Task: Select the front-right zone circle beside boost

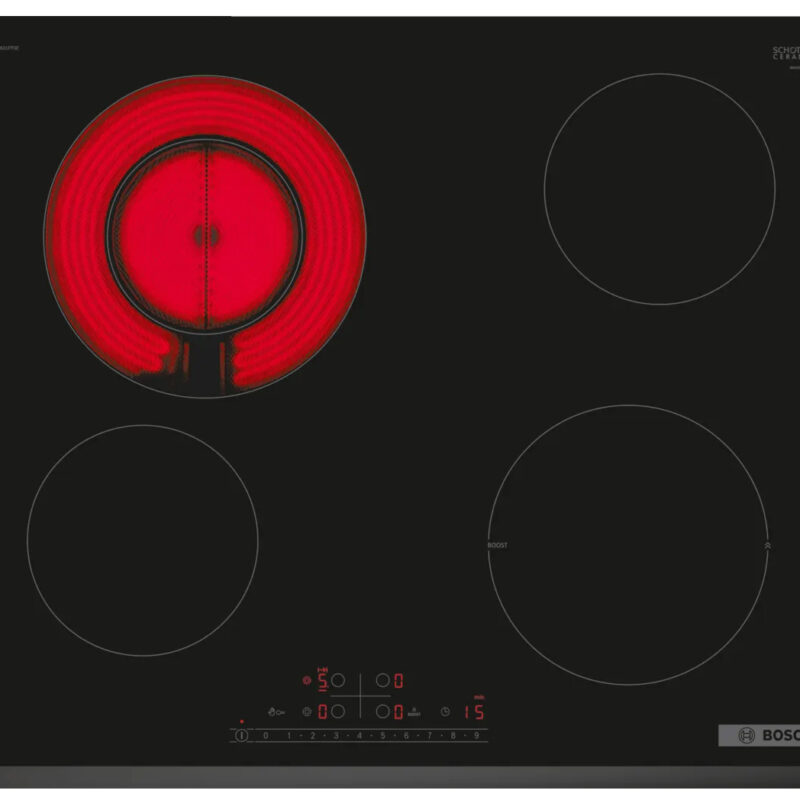Action: pyautogui.click(x=383, y=711)
